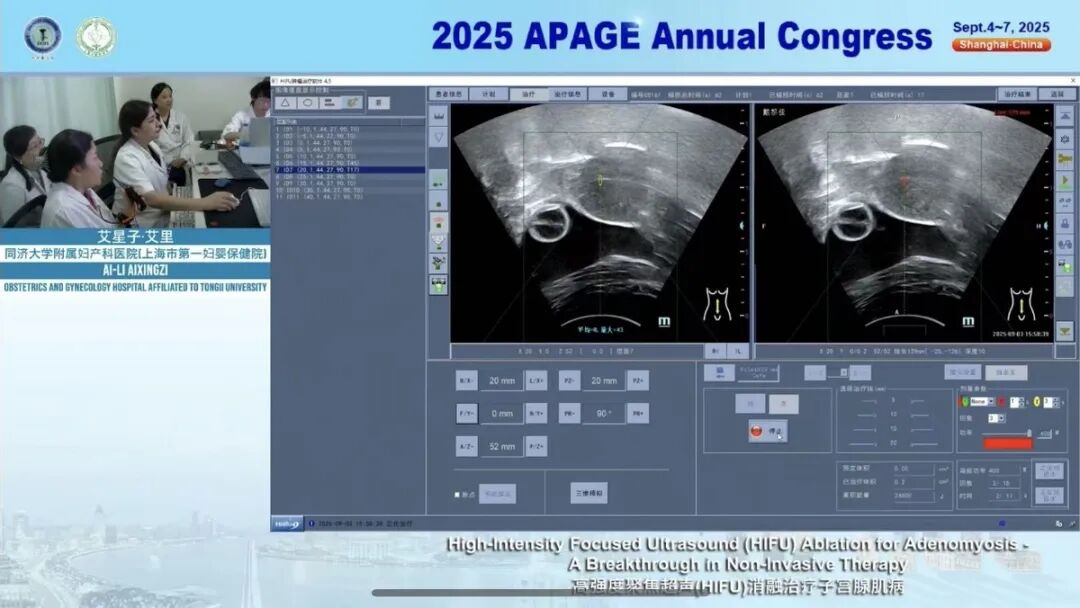Viewport: 1080px width, 608px height.
Task: Click the collapse-panel icon beside the right ultrasound image
Action: pyautogui.click(x=1062, y=117)
